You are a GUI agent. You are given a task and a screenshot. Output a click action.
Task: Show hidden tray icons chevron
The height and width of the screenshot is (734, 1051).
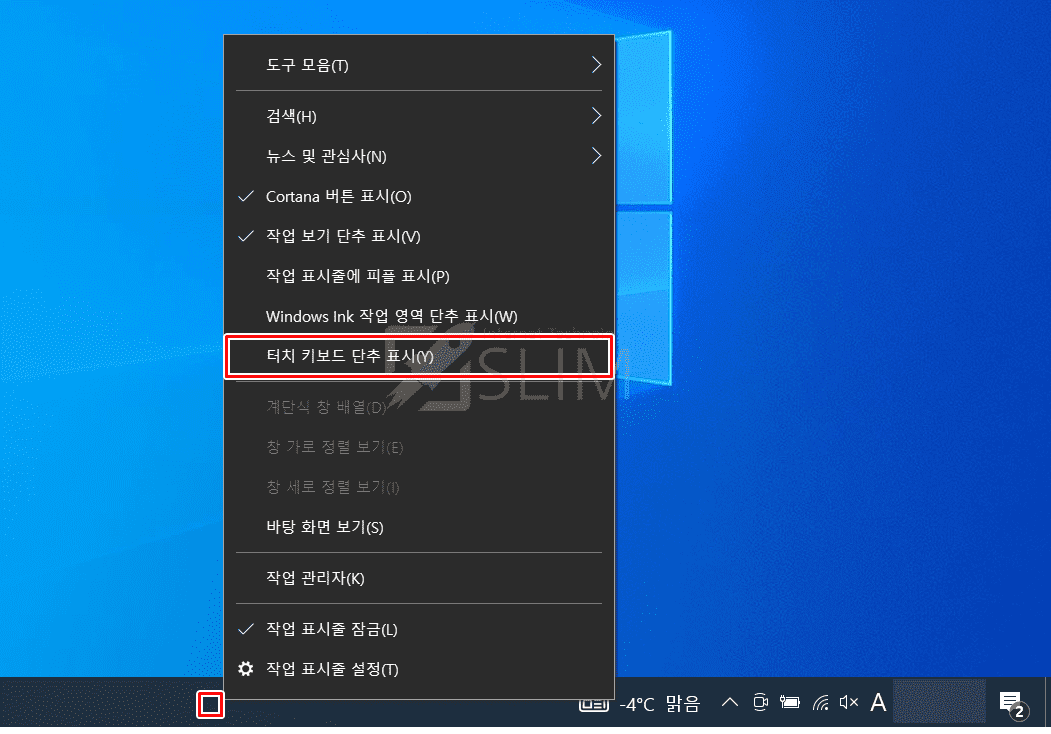point(730,702)
